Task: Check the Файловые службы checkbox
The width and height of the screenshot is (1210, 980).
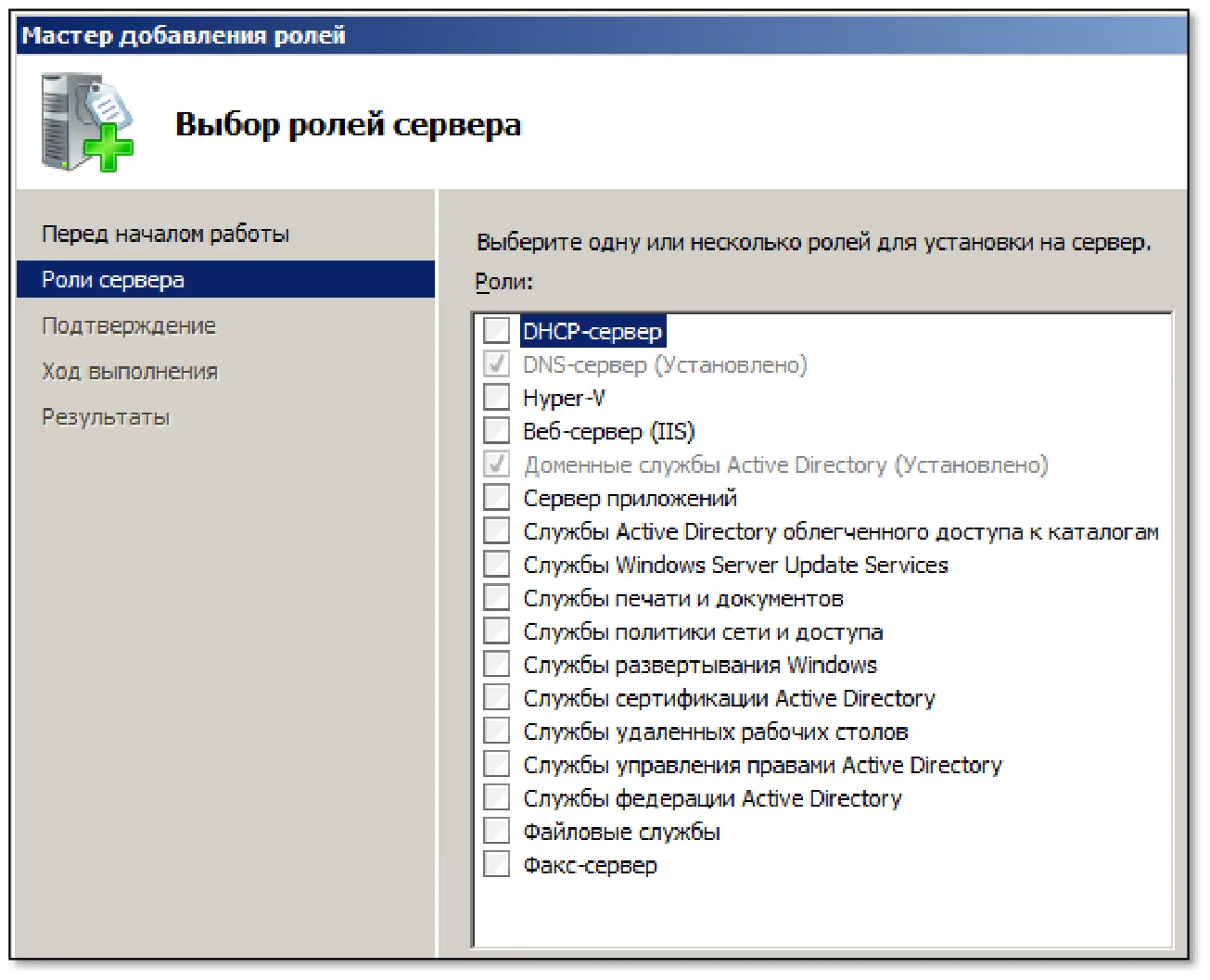Action: (497, 831)
